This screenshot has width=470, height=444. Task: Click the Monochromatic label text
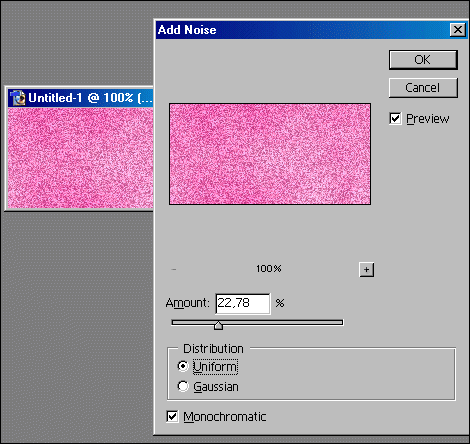(225, 417)
